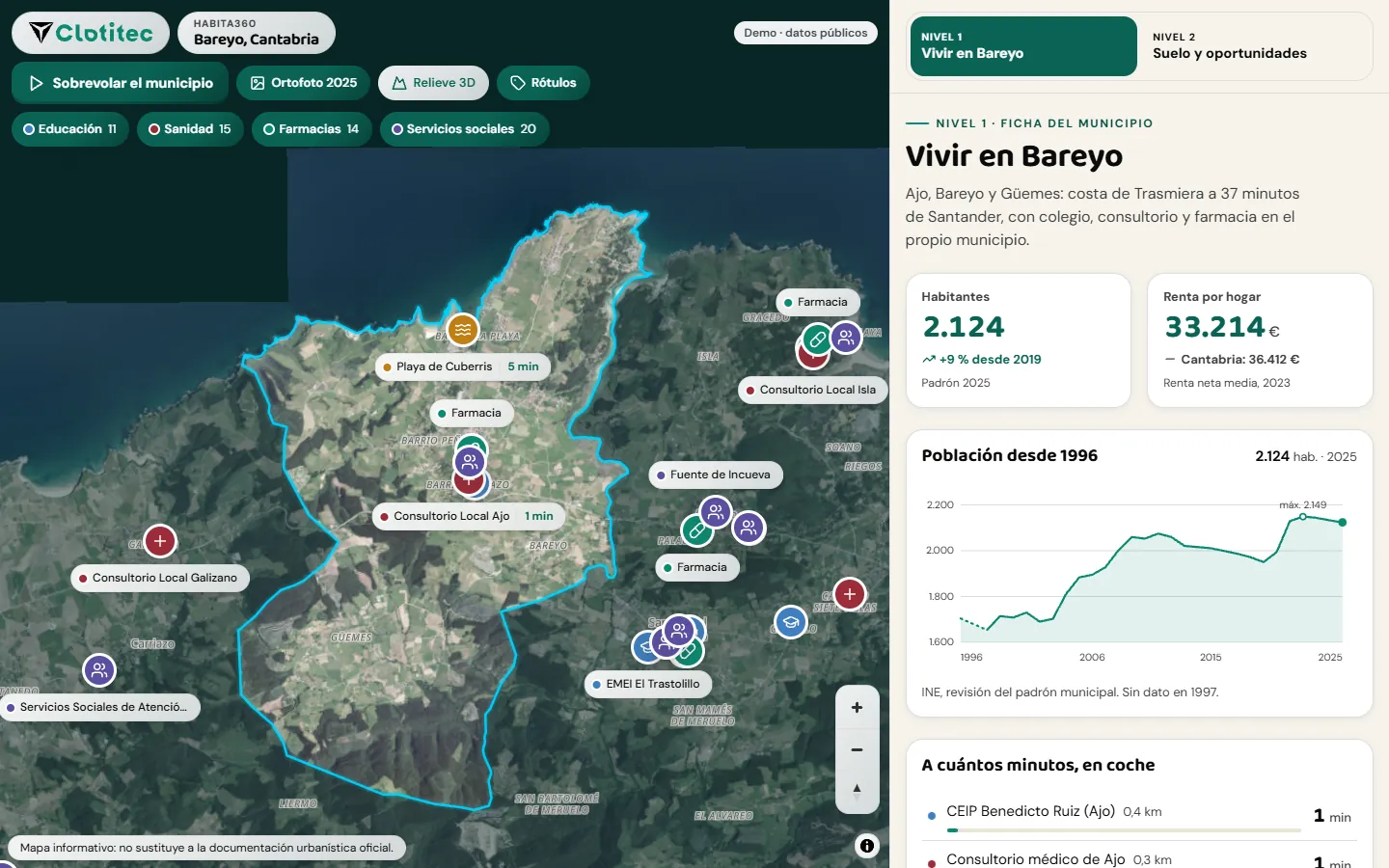Click map disclaimer 'Mapa informativo' note
This screenshot has width=1389, height=868.
(x=206, y=848)
